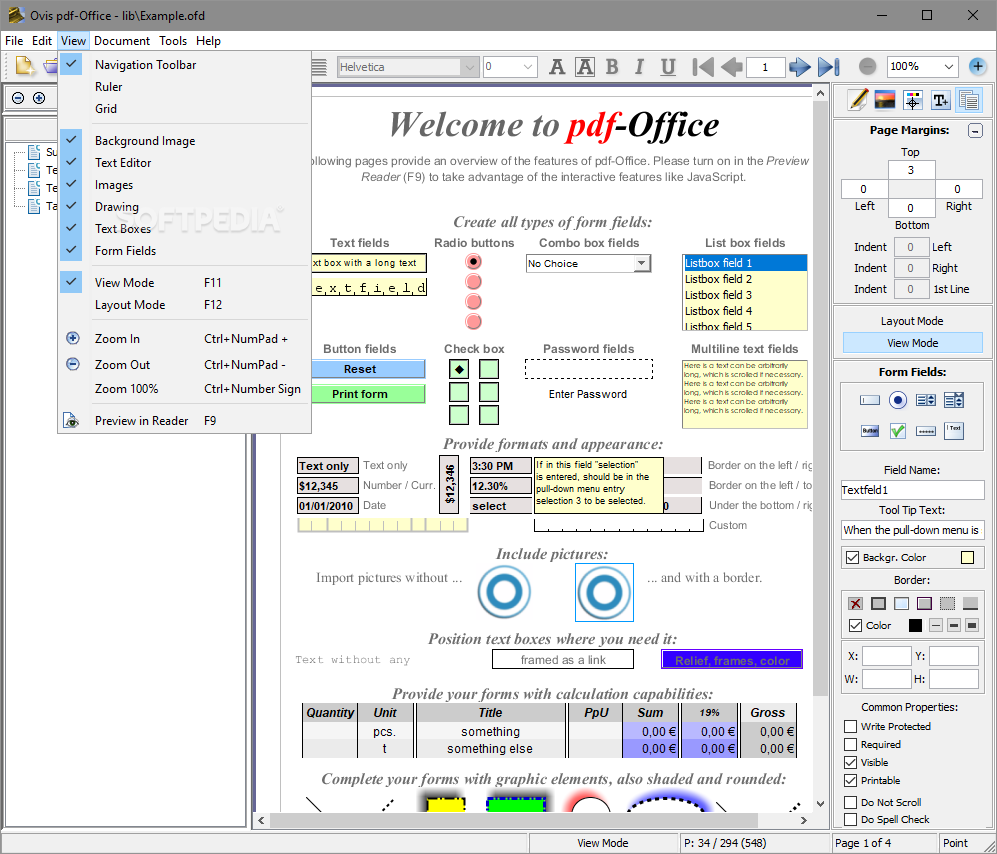This screenshot has width=997, height=854.
Task: Toggle bold with the B icon
Action: click(612, 66)
